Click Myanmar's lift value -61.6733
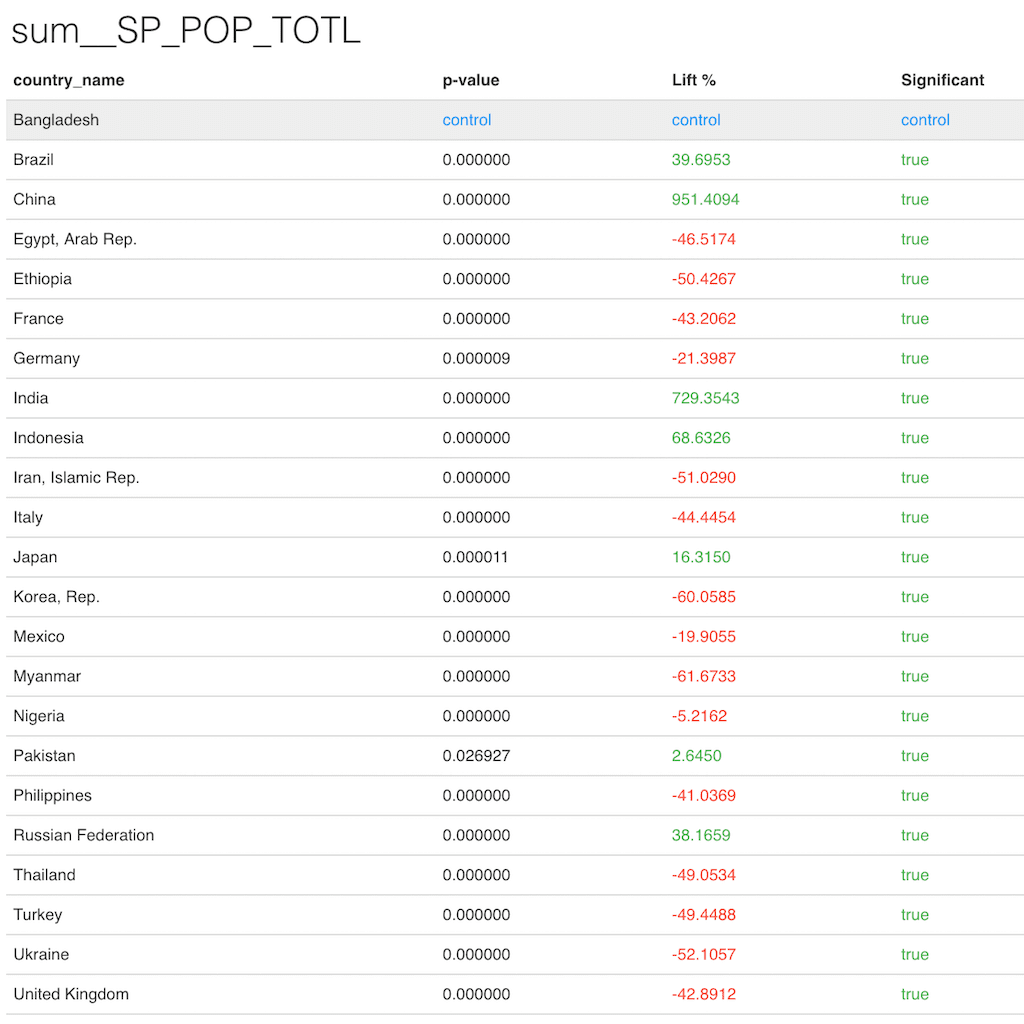Screen dimensions: 1024x1024 coord(704,676)
